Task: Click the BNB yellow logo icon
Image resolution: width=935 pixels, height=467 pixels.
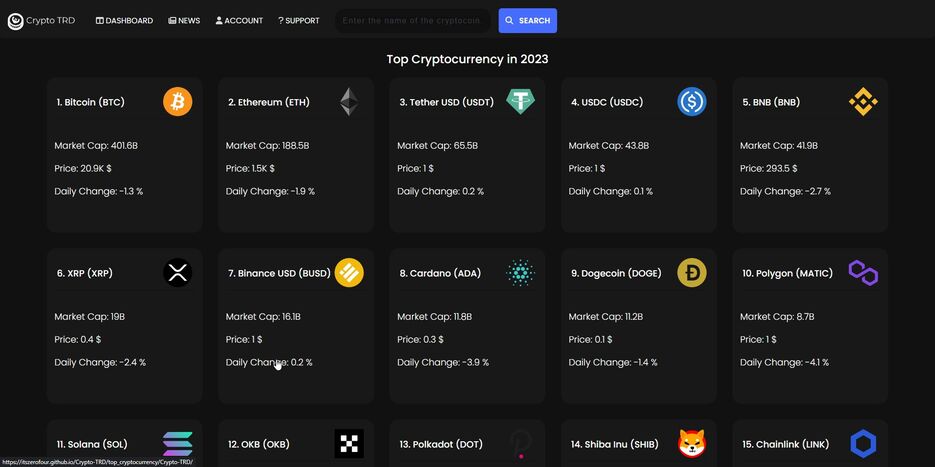Action: coord(863,102)
